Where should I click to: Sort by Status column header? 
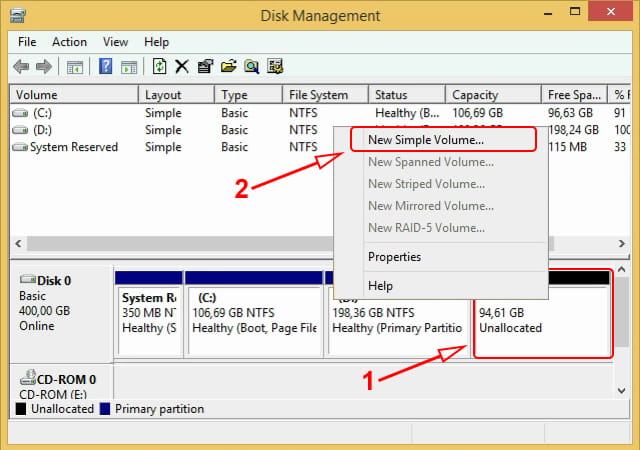point(407,95)
